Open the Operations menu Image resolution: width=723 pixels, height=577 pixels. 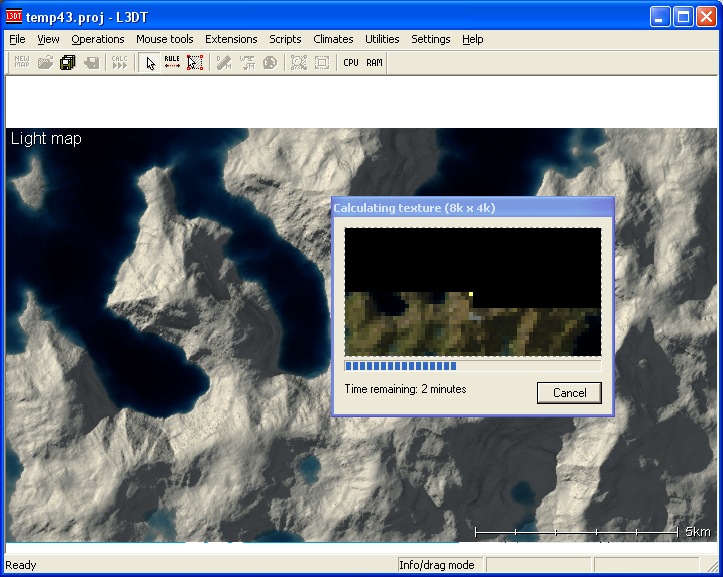pos(98,39)
